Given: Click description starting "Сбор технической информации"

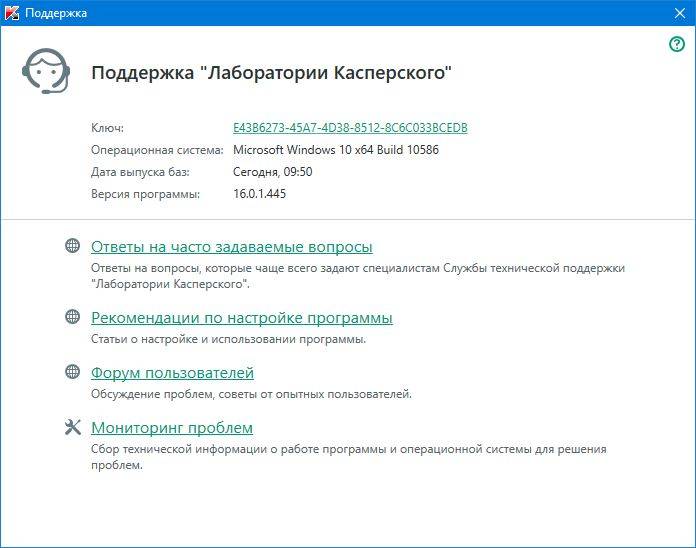Looking at the screenshot, I should click(348, 457).
